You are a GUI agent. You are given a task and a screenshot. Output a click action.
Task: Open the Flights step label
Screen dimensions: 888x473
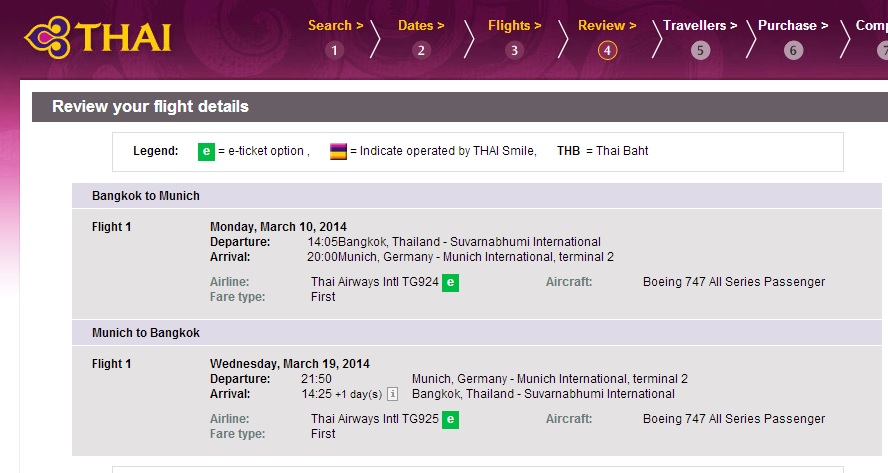pos(514,26)
